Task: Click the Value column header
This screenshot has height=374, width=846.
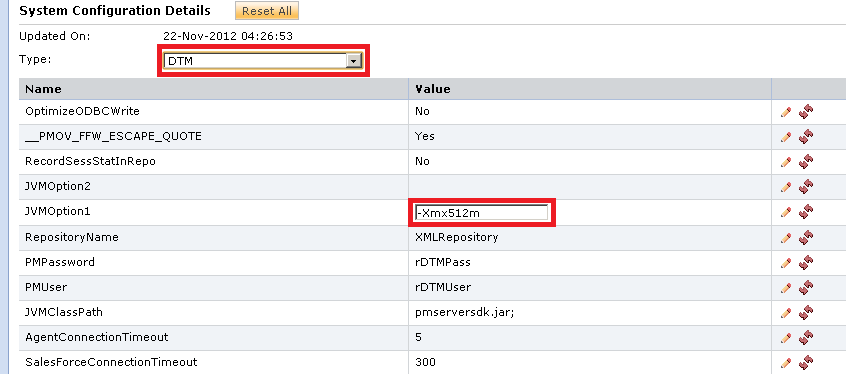Action: tap(590, 89)
